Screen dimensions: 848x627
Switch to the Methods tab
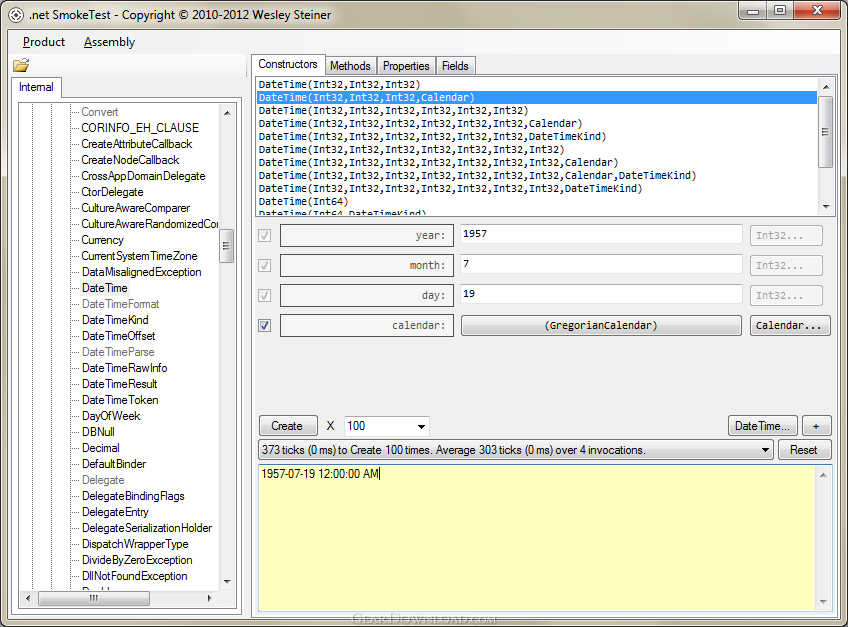(x=350, y=66)
